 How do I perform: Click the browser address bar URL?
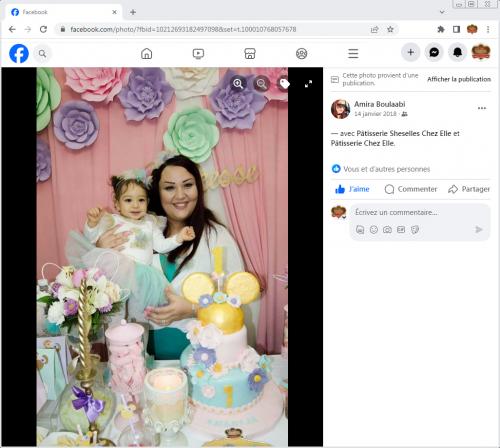(x=183, y=29)
